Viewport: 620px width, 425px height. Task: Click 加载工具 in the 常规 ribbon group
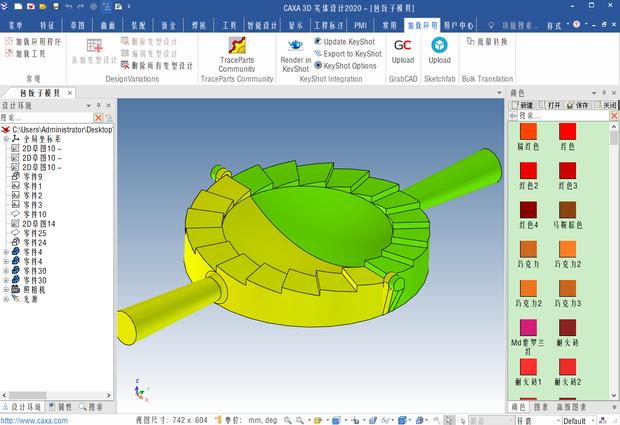point(26,53)
